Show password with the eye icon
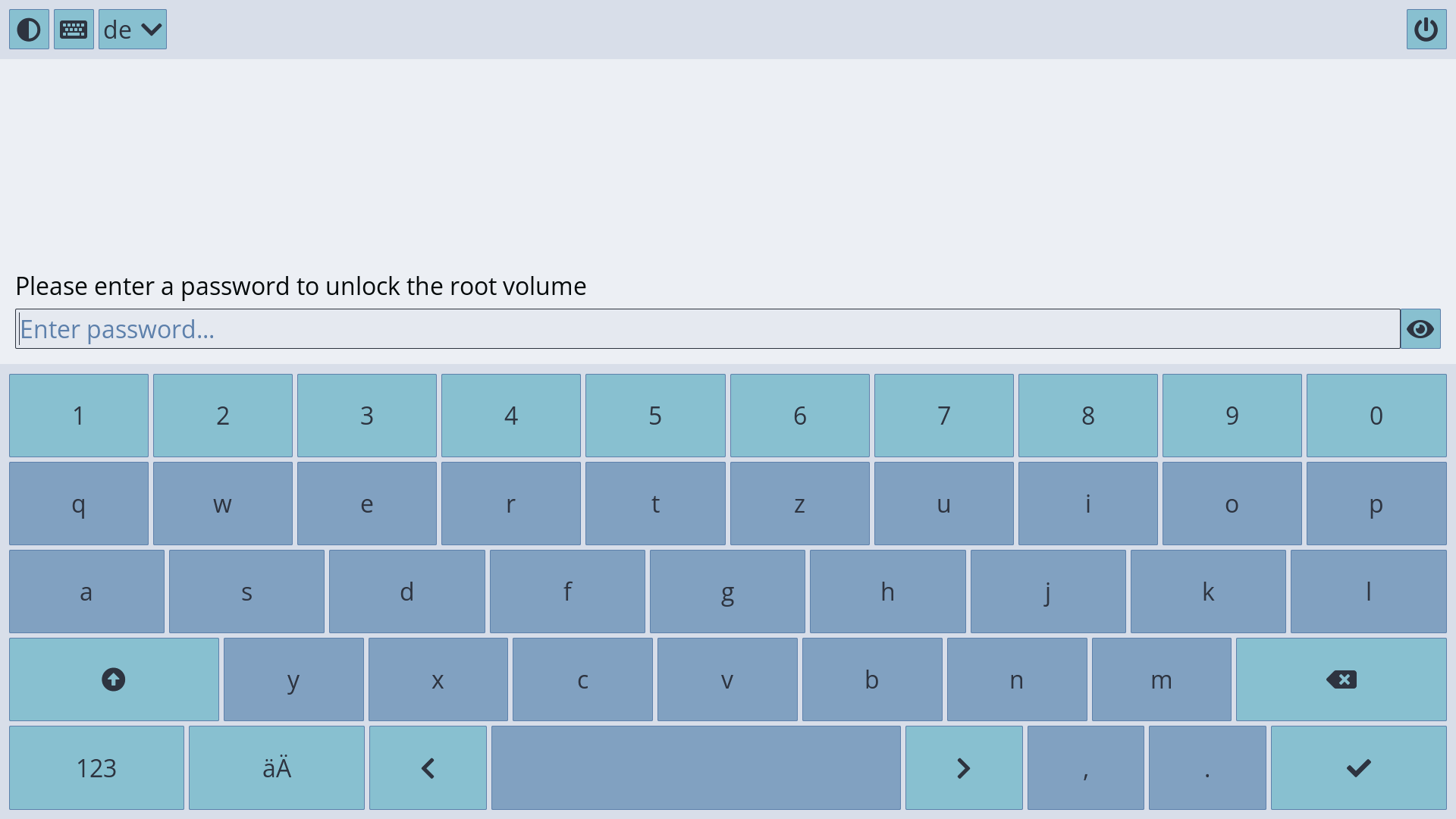This screenshot has width=1456, height=819. click(x=1420, y=329)
